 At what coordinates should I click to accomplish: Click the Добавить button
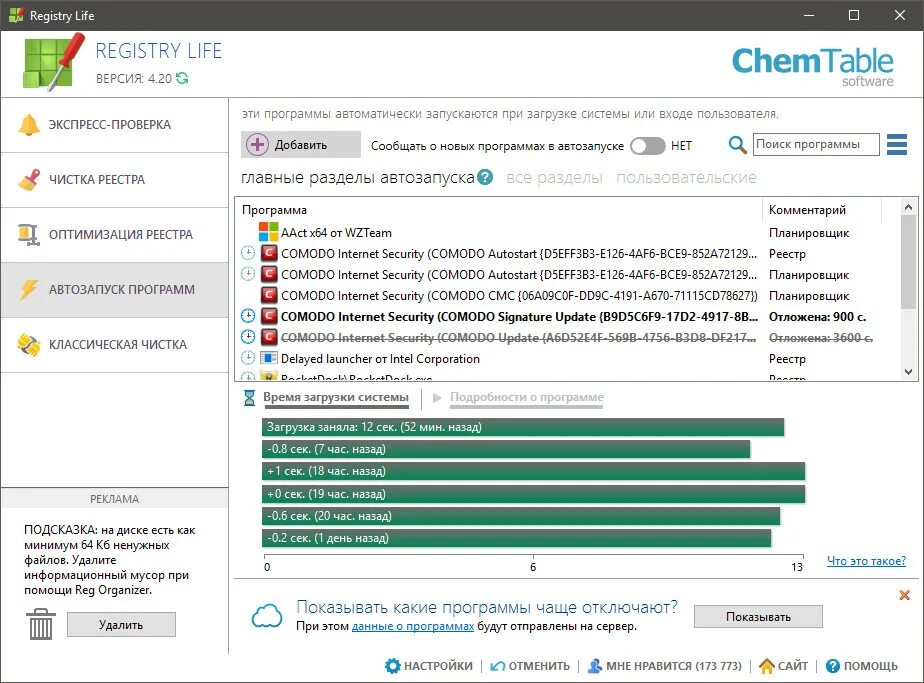click(301, 144)
